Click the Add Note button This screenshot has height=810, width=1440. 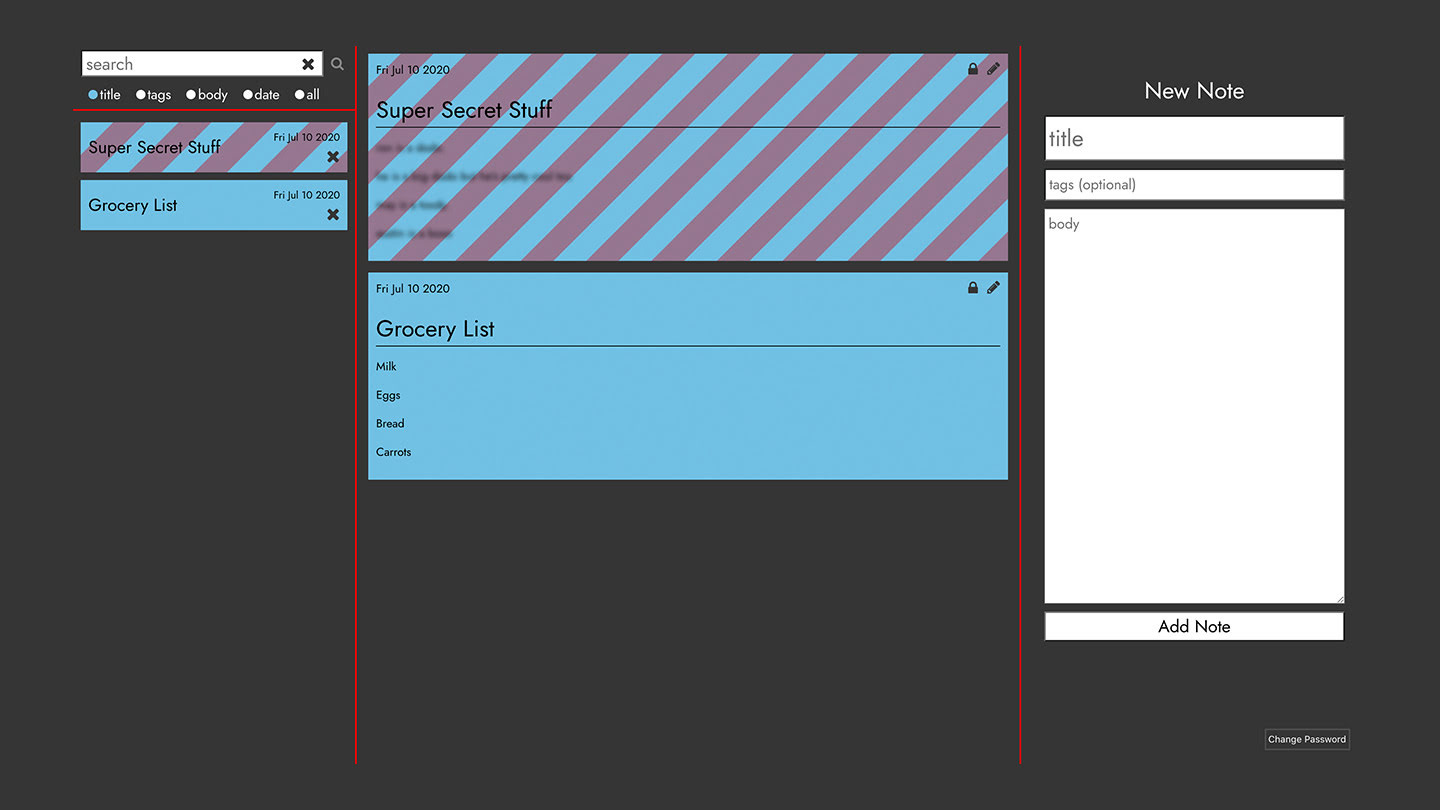pos(1194,627)
